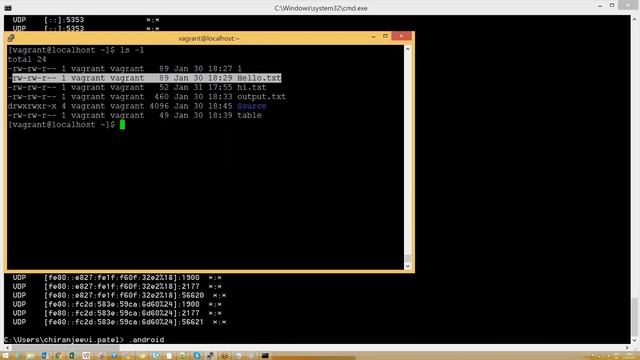Click the 'Jan 31 17:55' timestamp

pos(203,87)
